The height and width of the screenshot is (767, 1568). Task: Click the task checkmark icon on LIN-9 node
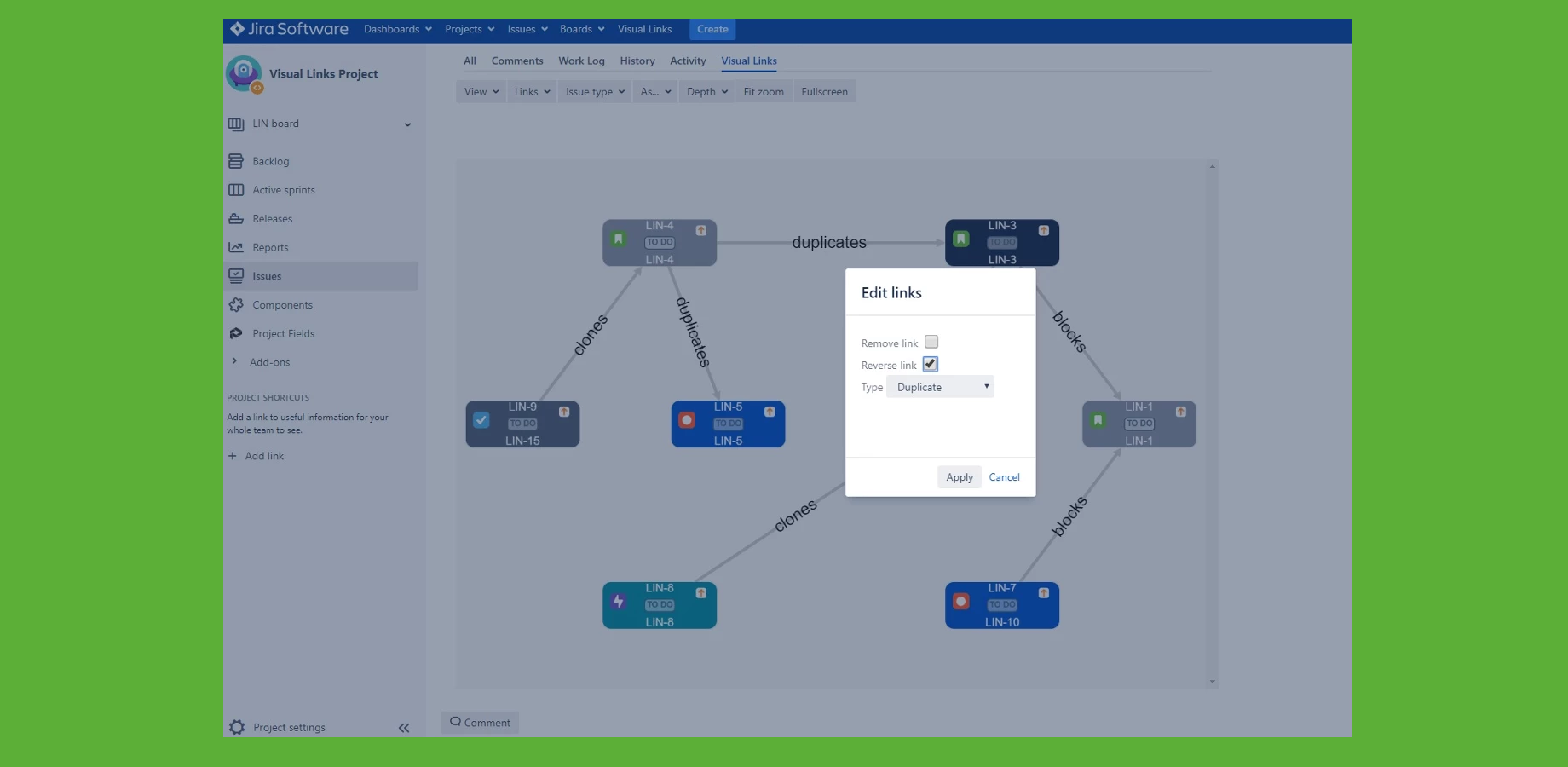481,420
